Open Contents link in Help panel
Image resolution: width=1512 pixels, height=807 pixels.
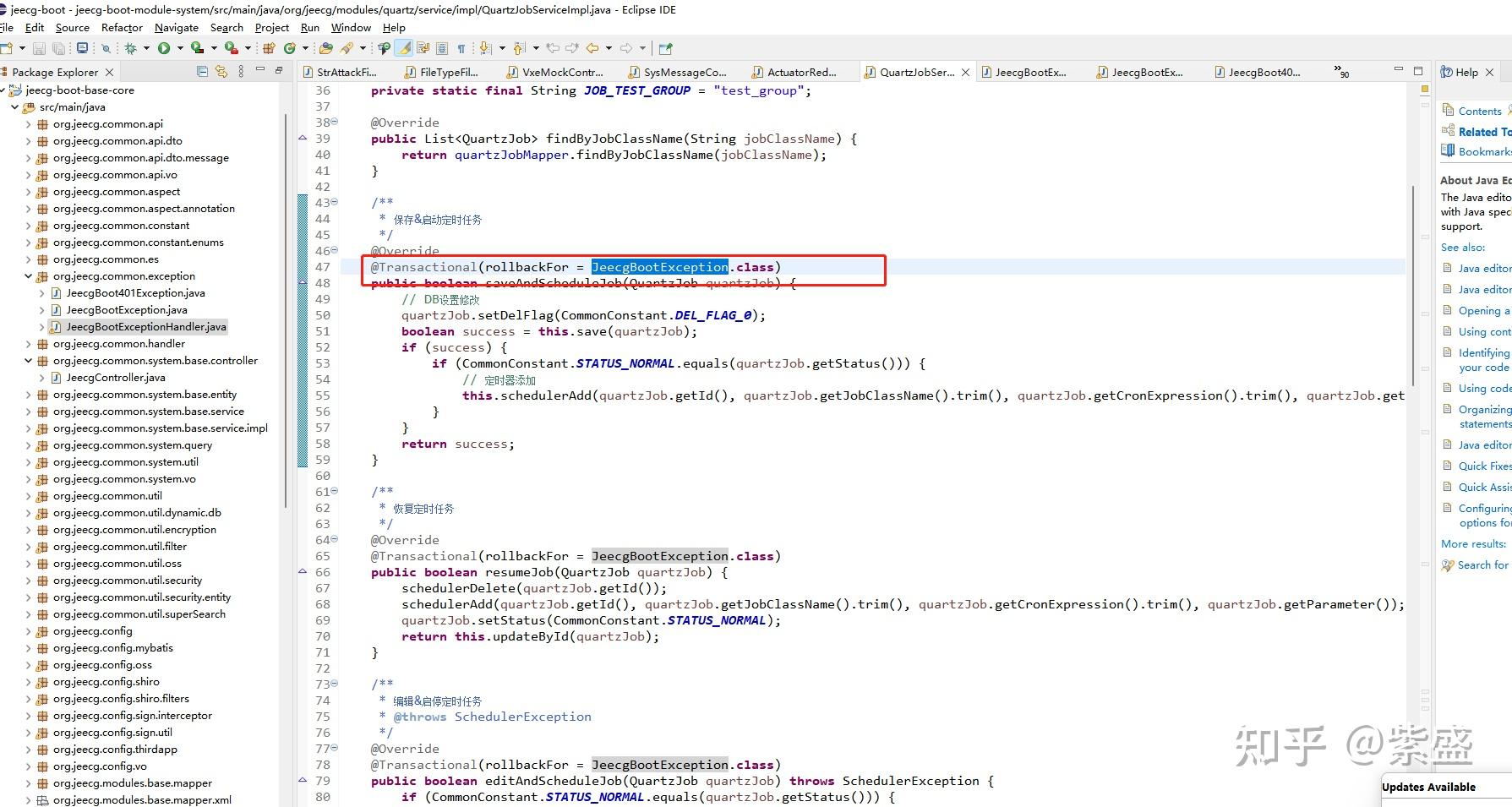pyautogui.click(x=1480, y=112)
